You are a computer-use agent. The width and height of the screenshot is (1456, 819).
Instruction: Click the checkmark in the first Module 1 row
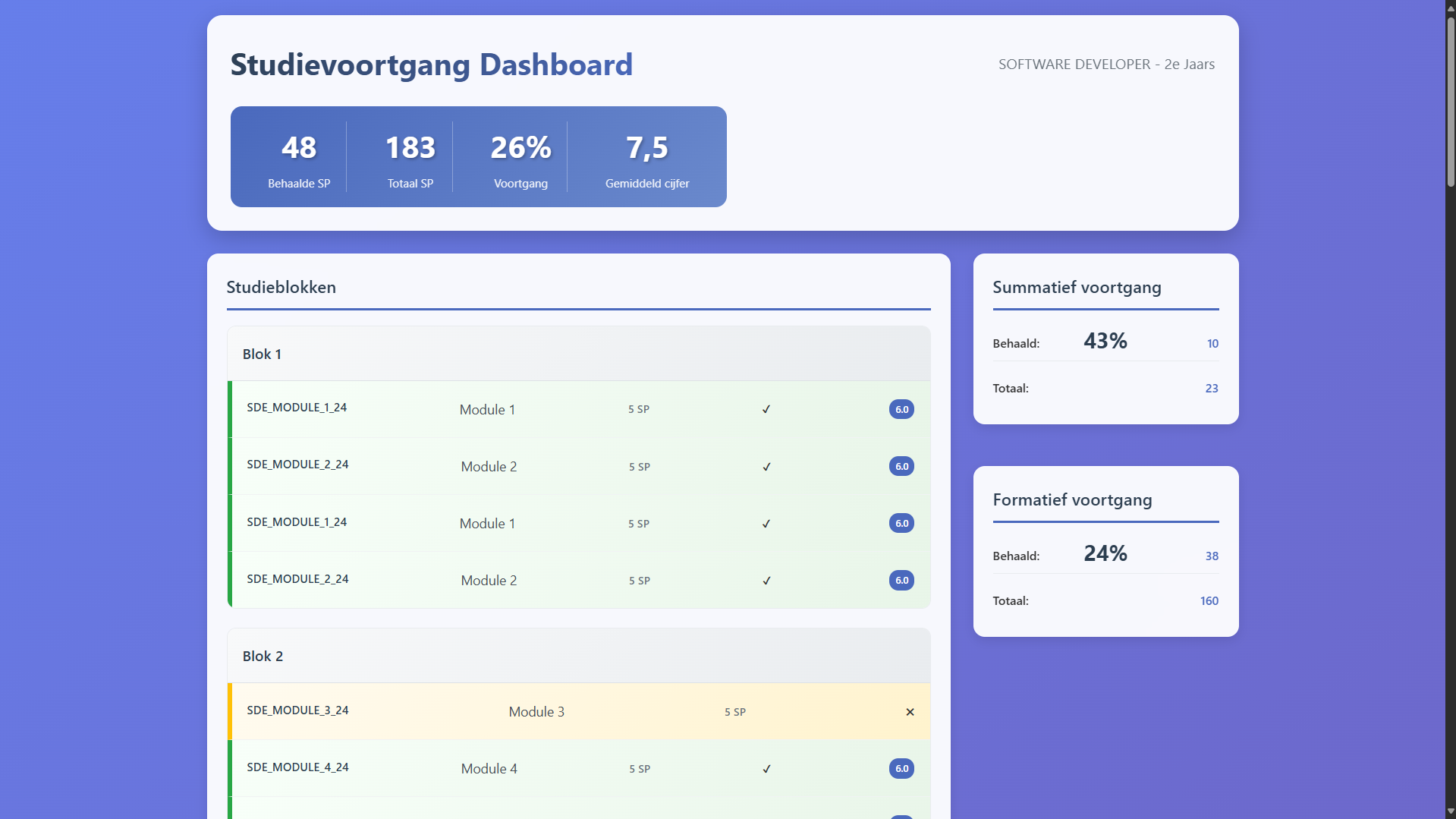[x=766, y=409]
